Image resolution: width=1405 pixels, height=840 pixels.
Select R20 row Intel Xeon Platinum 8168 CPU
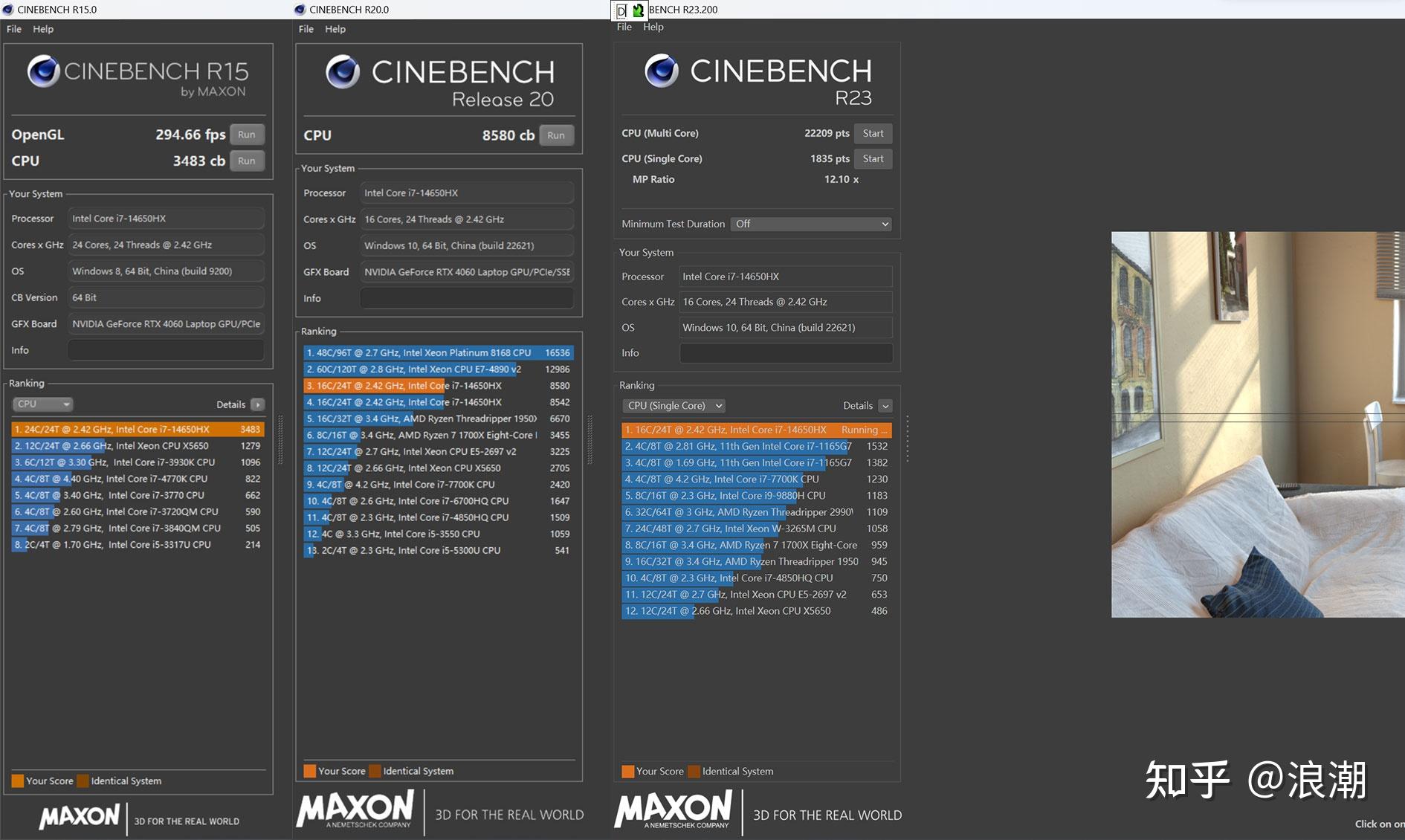tap(439, 353)
